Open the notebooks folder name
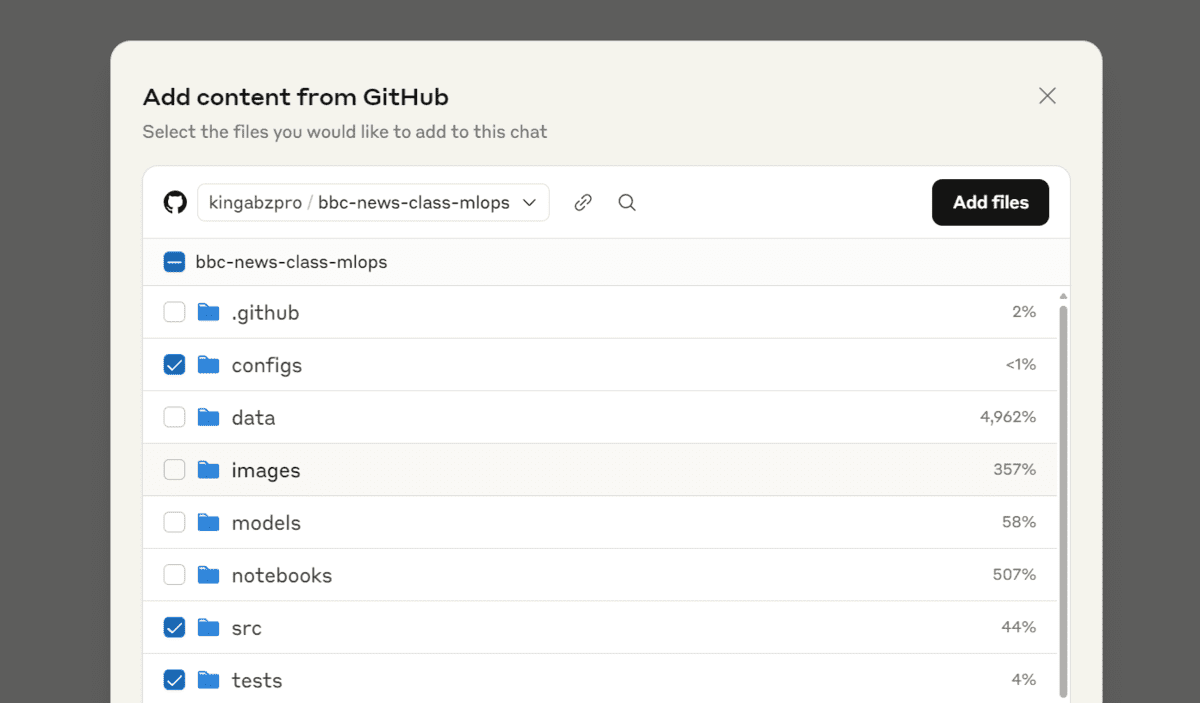1200x703 pixels. (282, 576)
